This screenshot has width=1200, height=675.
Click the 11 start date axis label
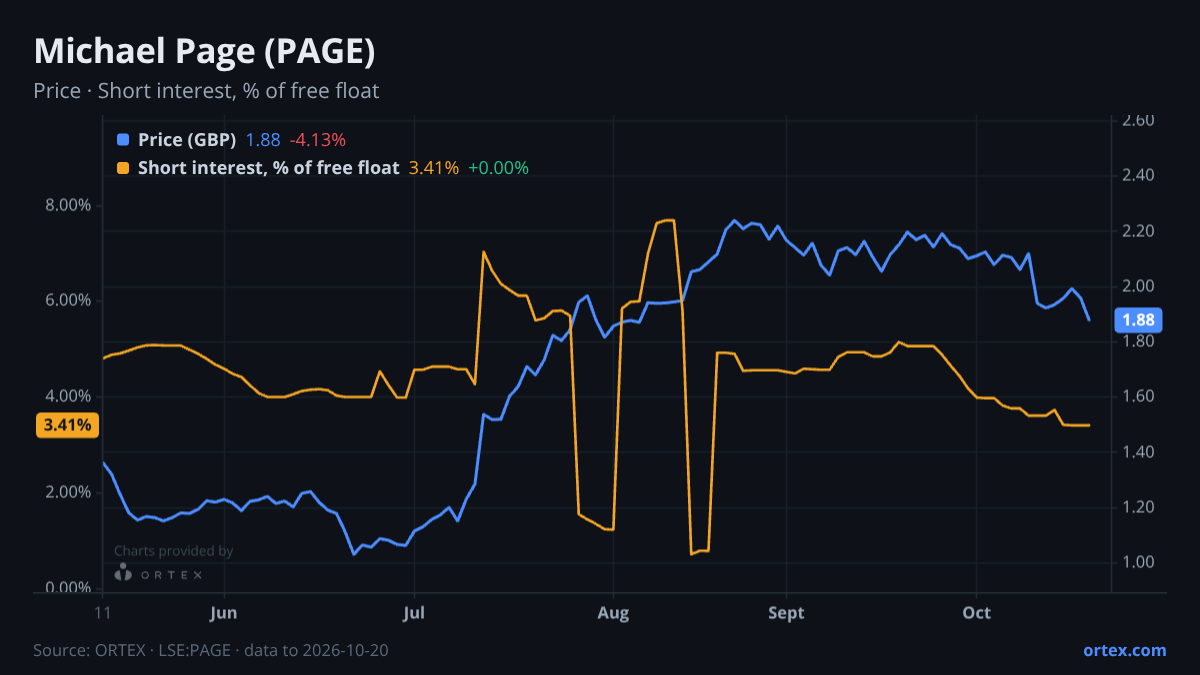pyautogui.click(x=102, y=613)
